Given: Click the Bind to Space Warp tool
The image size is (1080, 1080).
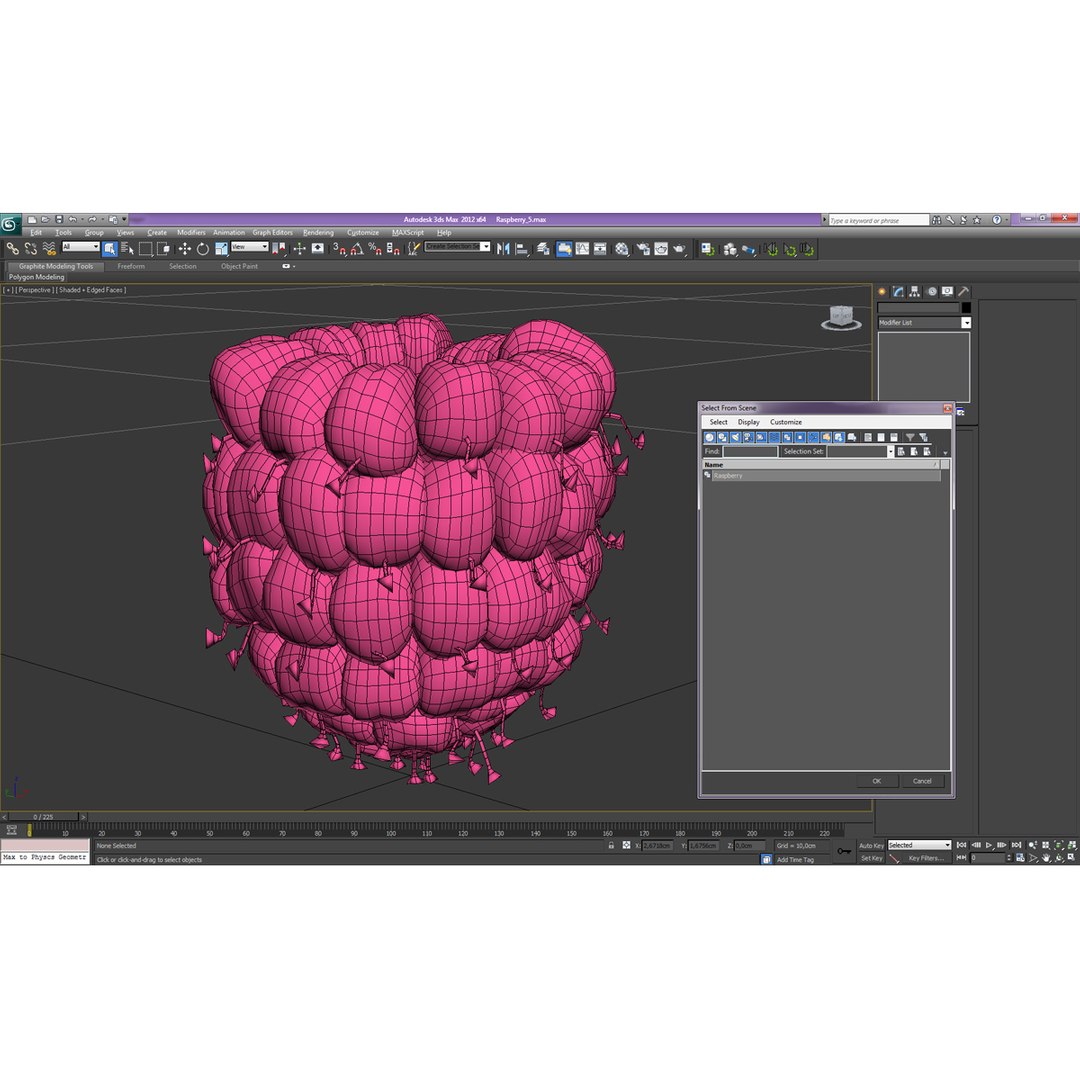Looking at the screenshot, I should (x=49, y=249).
